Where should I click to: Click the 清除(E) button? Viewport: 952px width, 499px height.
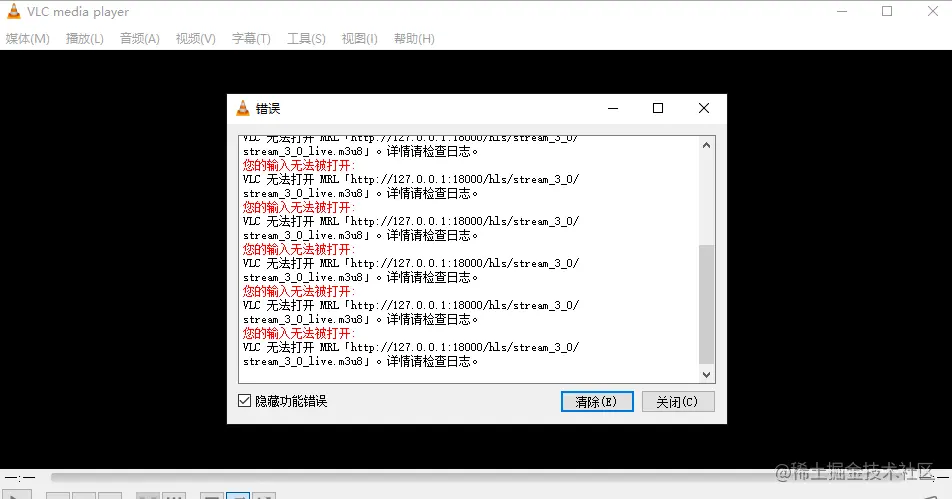(597, 401)
